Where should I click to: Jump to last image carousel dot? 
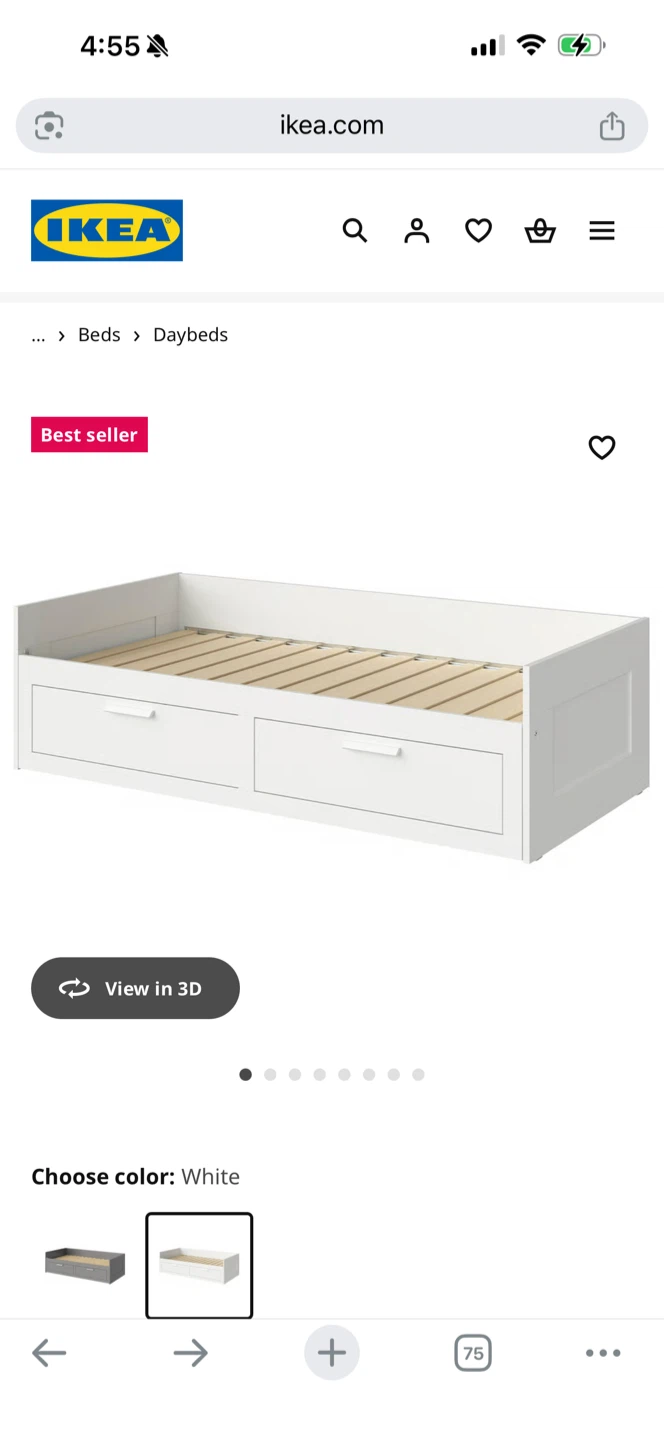[418, 1075]
